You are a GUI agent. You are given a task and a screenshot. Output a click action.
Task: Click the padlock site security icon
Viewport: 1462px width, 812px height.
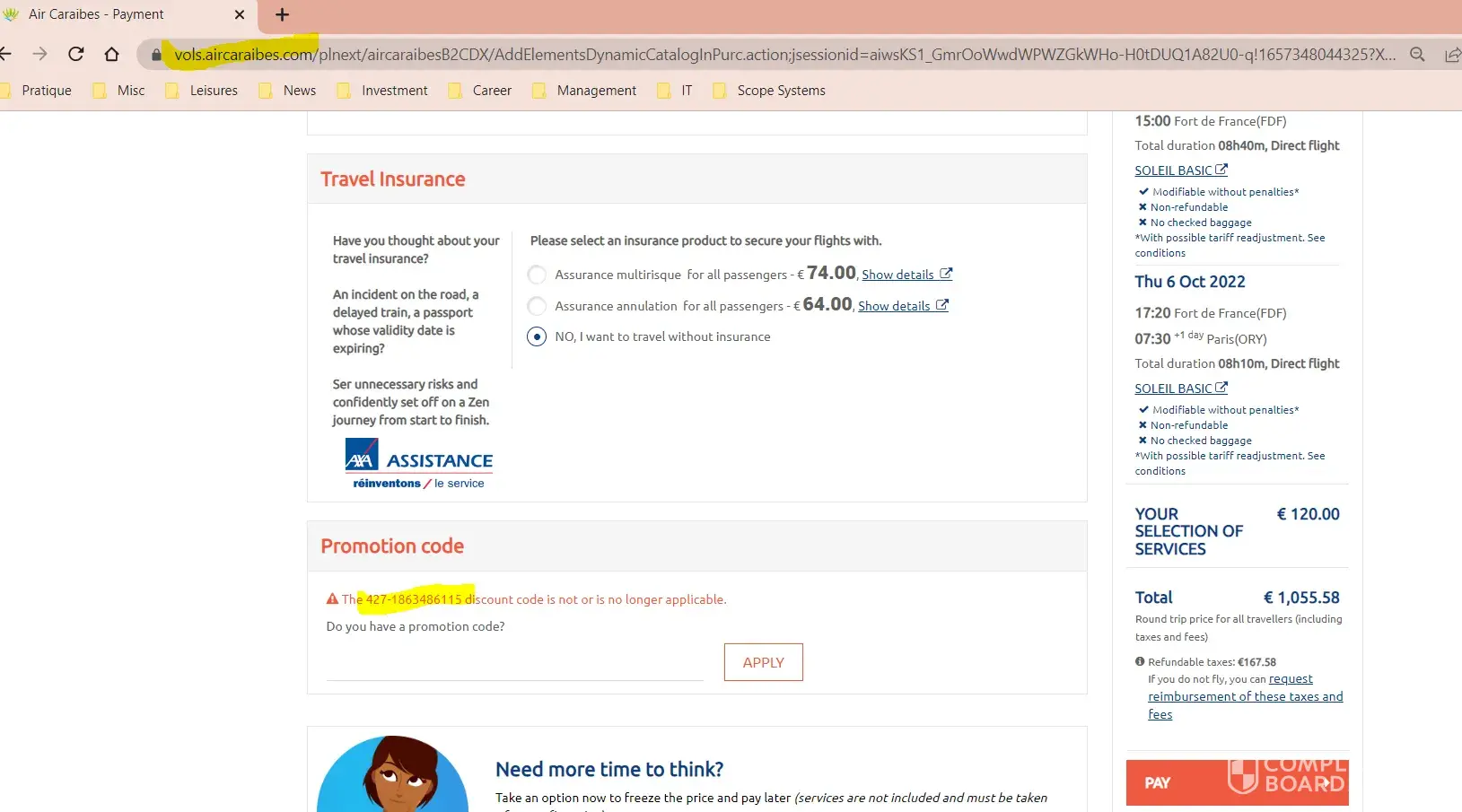coord(156,55)
